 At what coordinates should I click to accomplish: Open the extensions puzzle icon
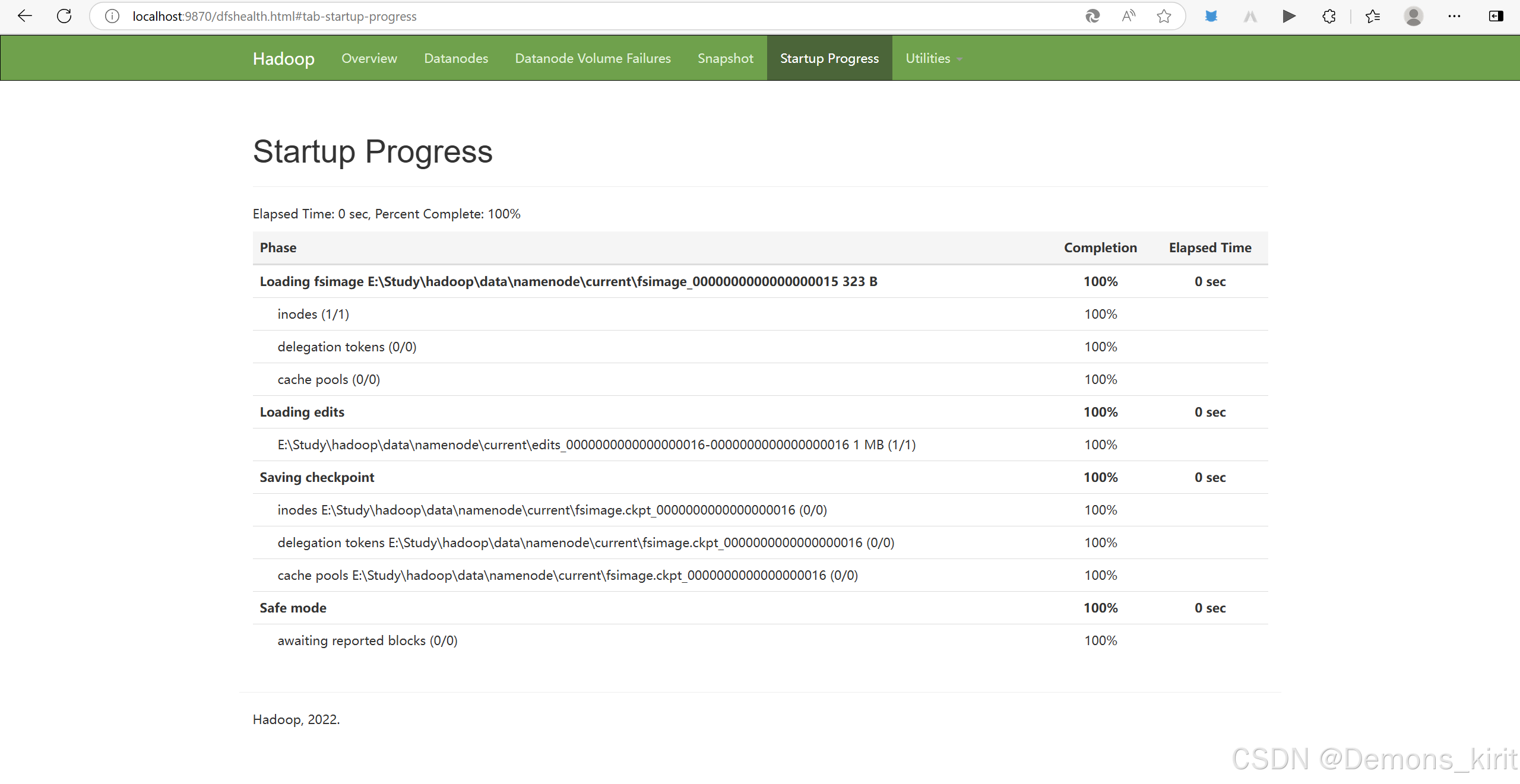pos(1329,16)
